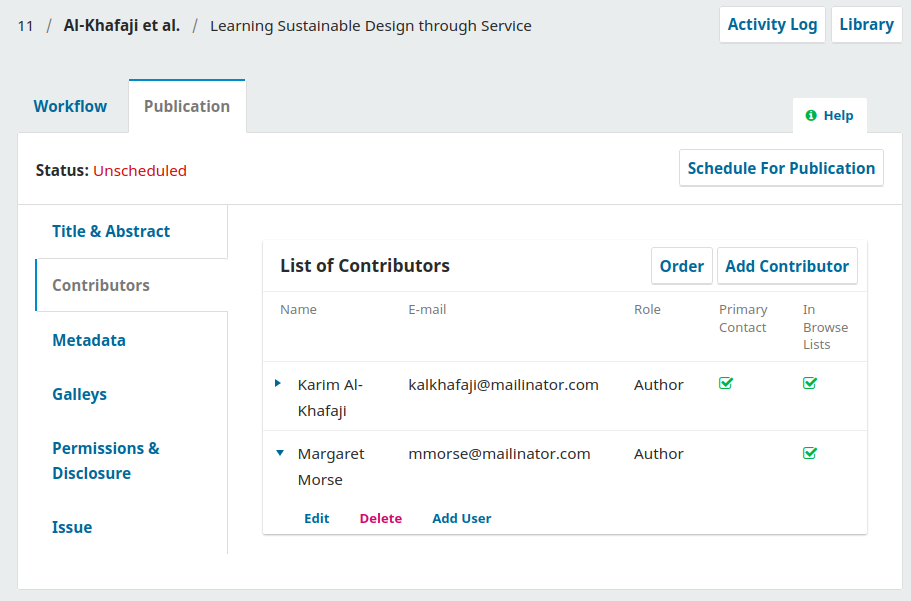The height and width of the screenshot is (601, 911).
Task: Go to the Galleys section
Action: pos(79,394)
